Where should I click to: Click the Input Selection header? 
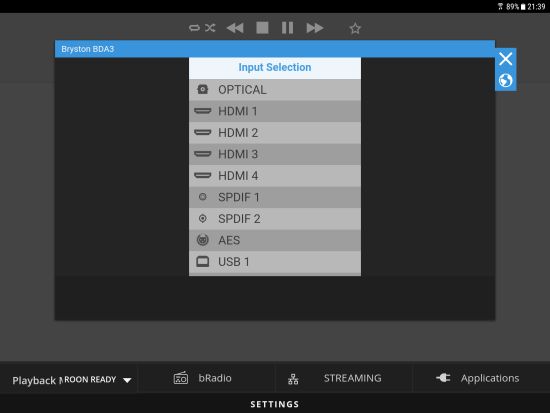click(x=275, y=67)
